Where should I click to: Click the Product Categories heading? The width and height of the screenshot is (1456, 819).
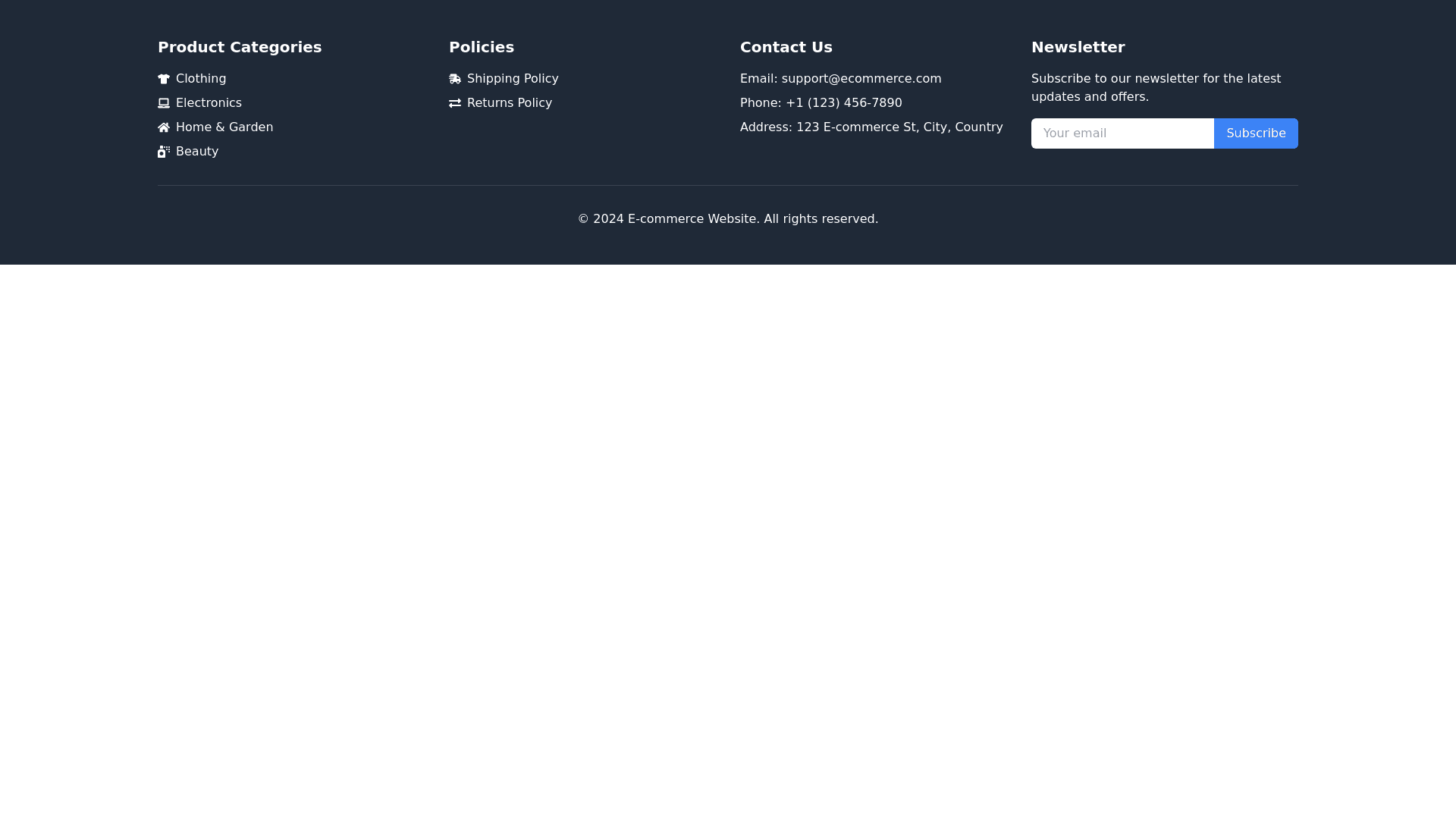tap(240, 47)
